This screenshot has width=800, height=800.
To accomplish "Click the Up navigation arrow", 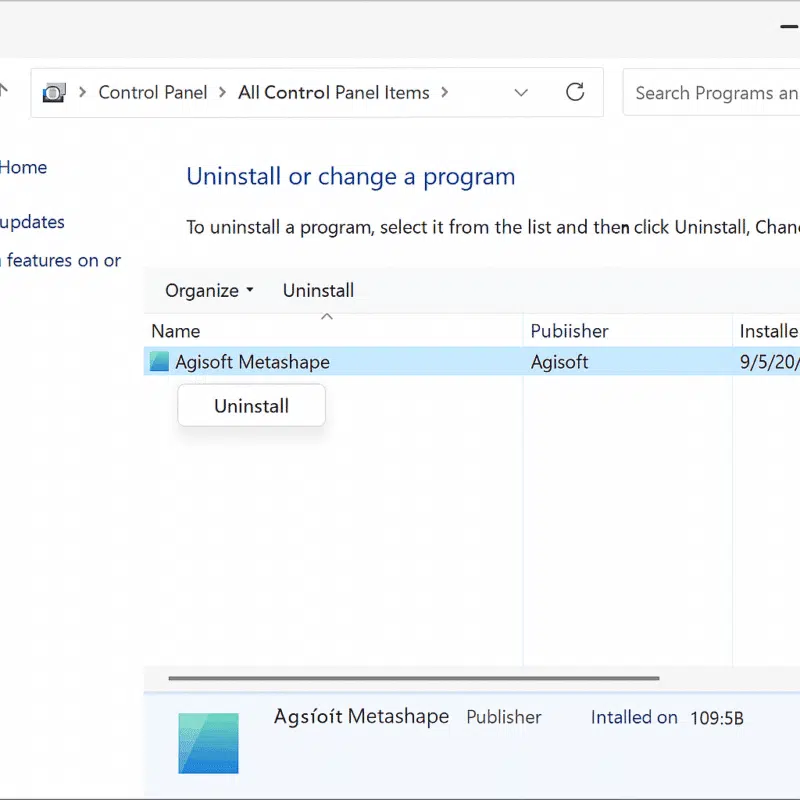I will 3,92.
